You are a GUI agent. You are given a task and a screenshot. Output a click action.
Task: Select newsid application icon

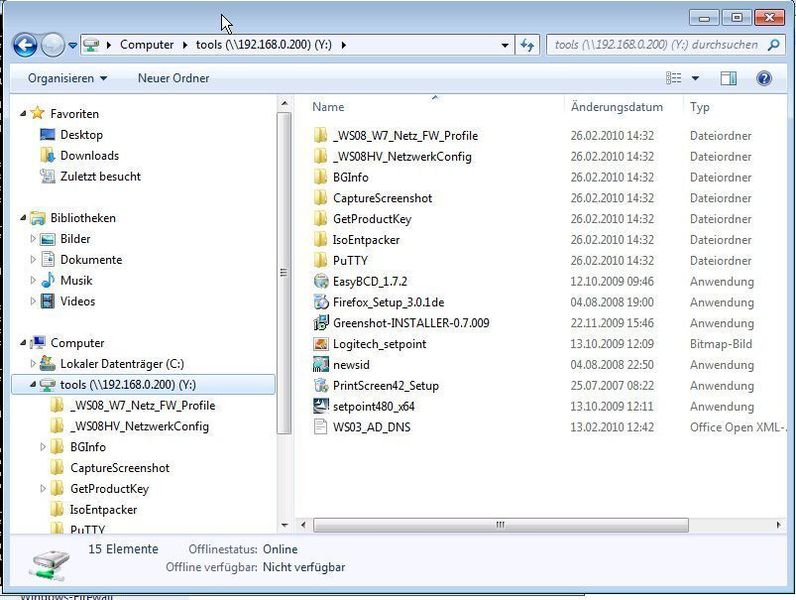(321, 364)
